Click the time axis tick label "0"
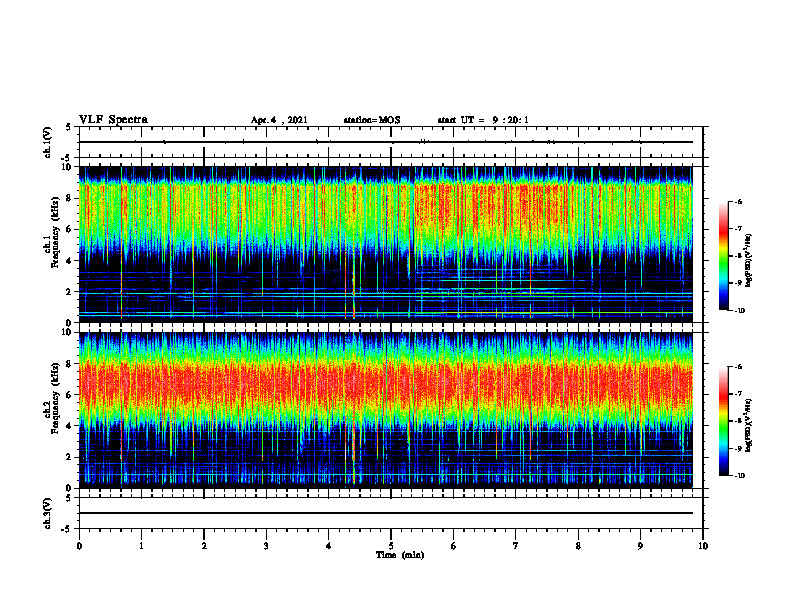The image size is (792, 612). [x=79, y=546]
